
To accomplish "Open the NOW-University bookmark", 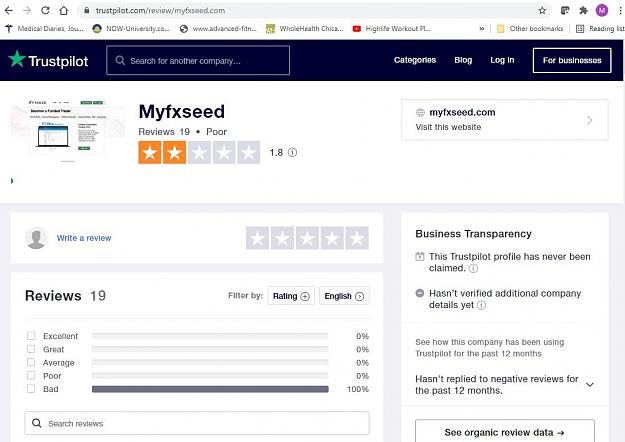I will (131, 29).
